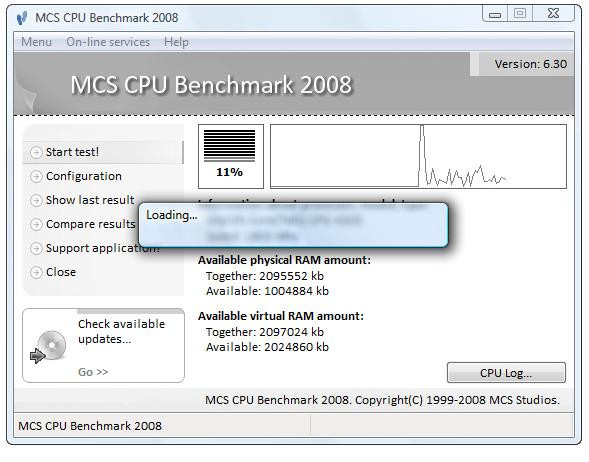Image resolution: width=589 pixels, height=462 pixels.
Task: Click the Close sidebar item
Action: [x=61, y=272]
